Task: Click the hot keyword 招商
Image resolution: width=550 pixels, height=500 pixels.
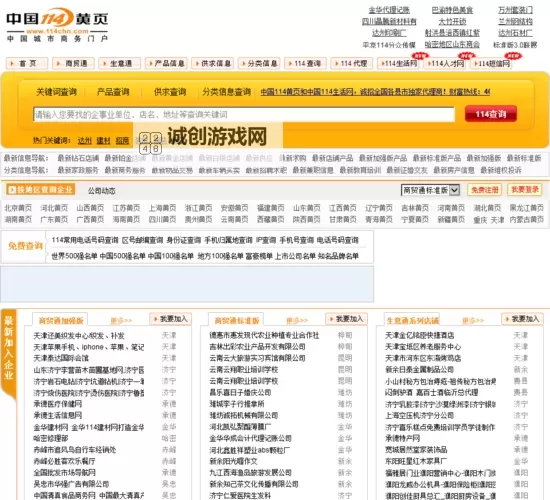Action: [x=122, y=141]
